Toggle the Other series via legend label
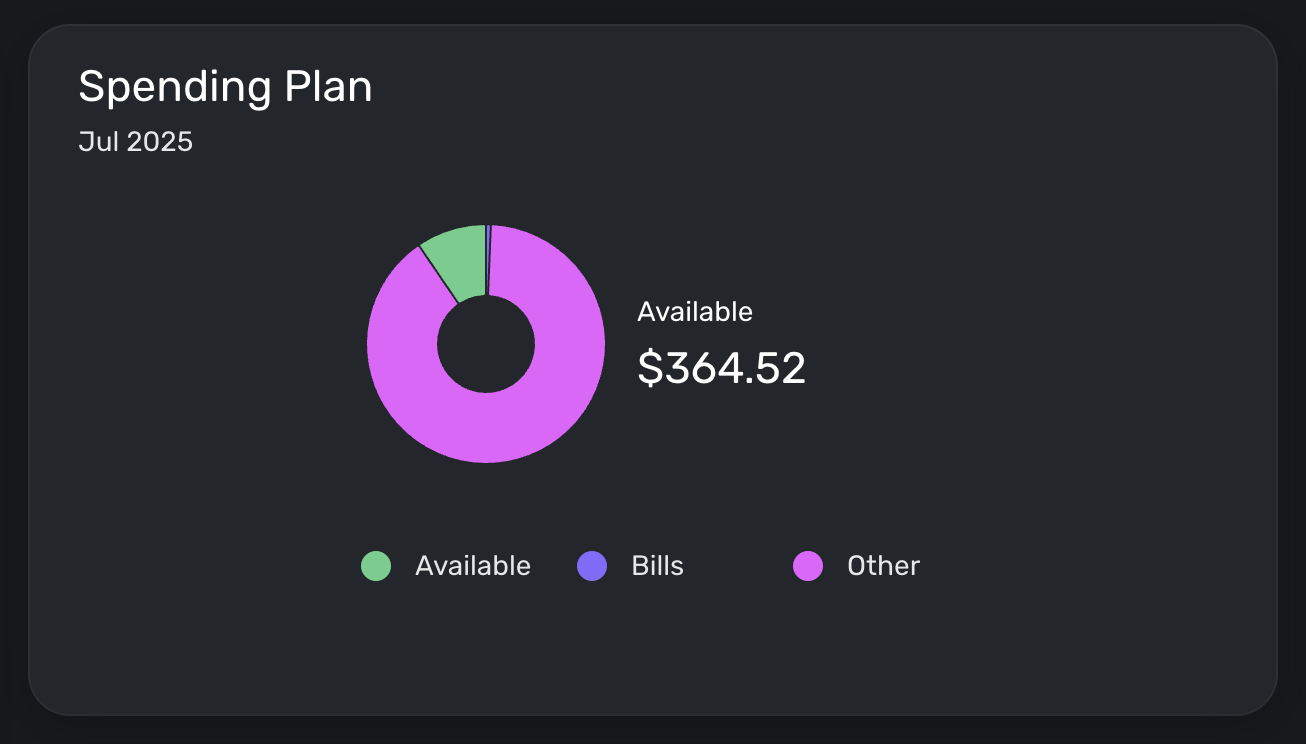The height and width of the screenshot is (744, 1306). tap(884, 566)
